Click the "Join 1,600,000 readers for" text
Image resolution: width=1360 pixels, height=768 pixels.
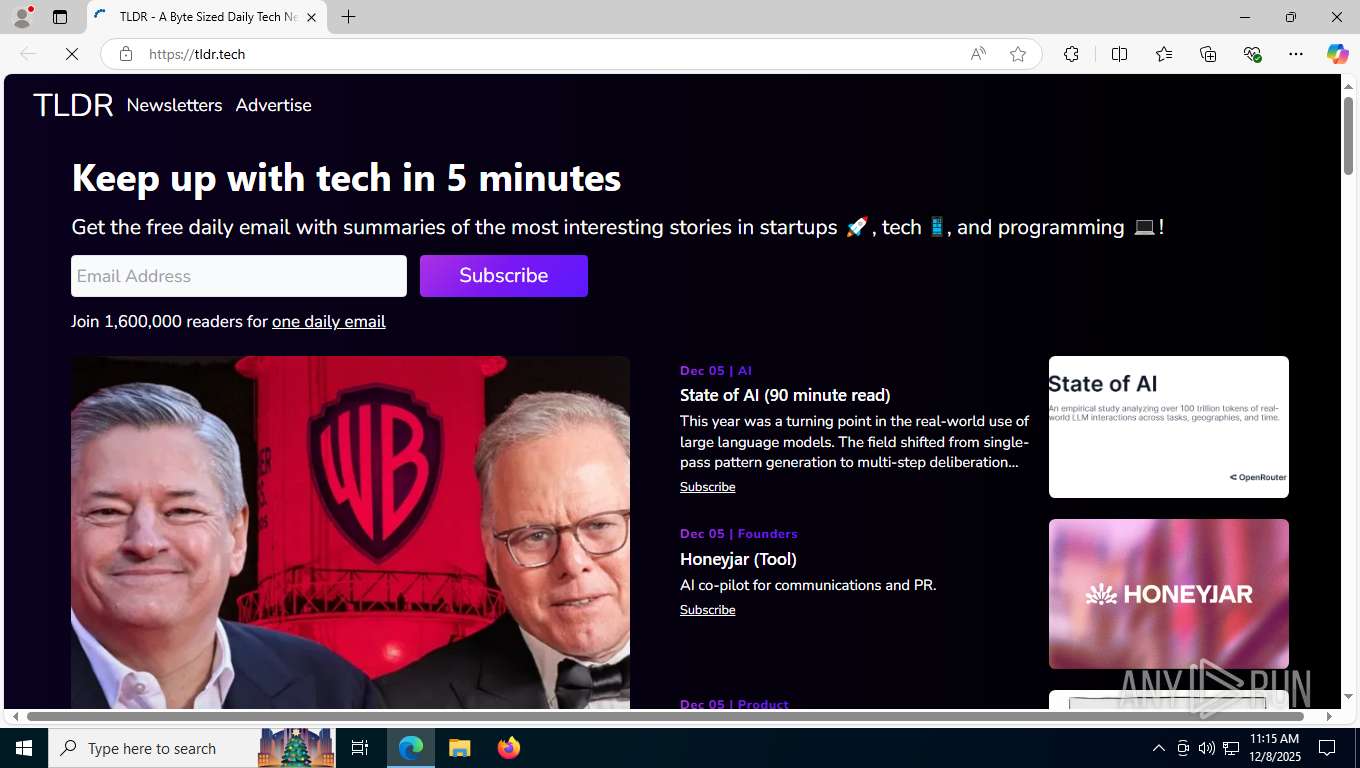(170, 322)
